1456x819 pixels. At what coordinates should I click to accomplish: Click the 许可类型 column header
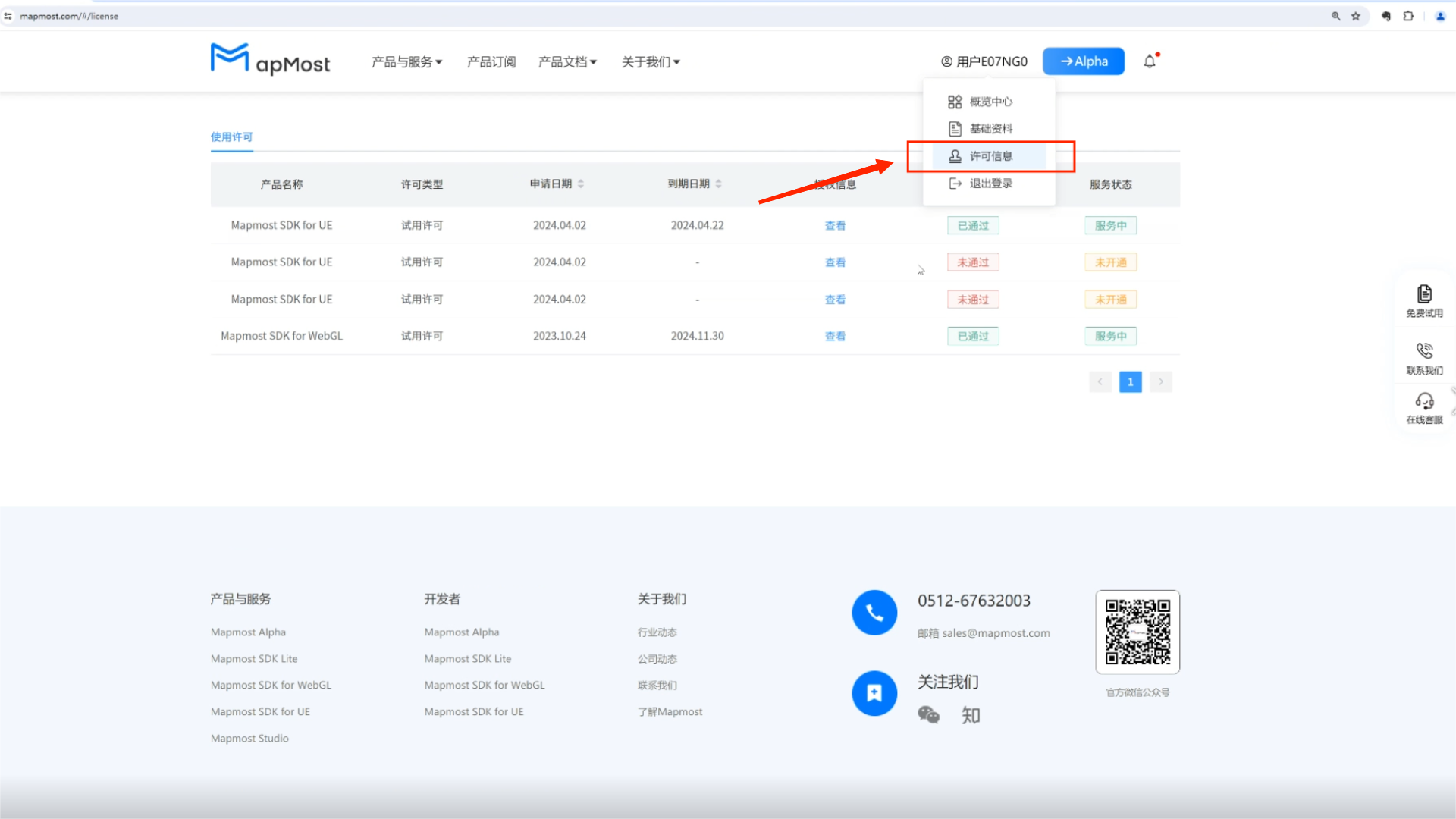(x=422, y=184)
